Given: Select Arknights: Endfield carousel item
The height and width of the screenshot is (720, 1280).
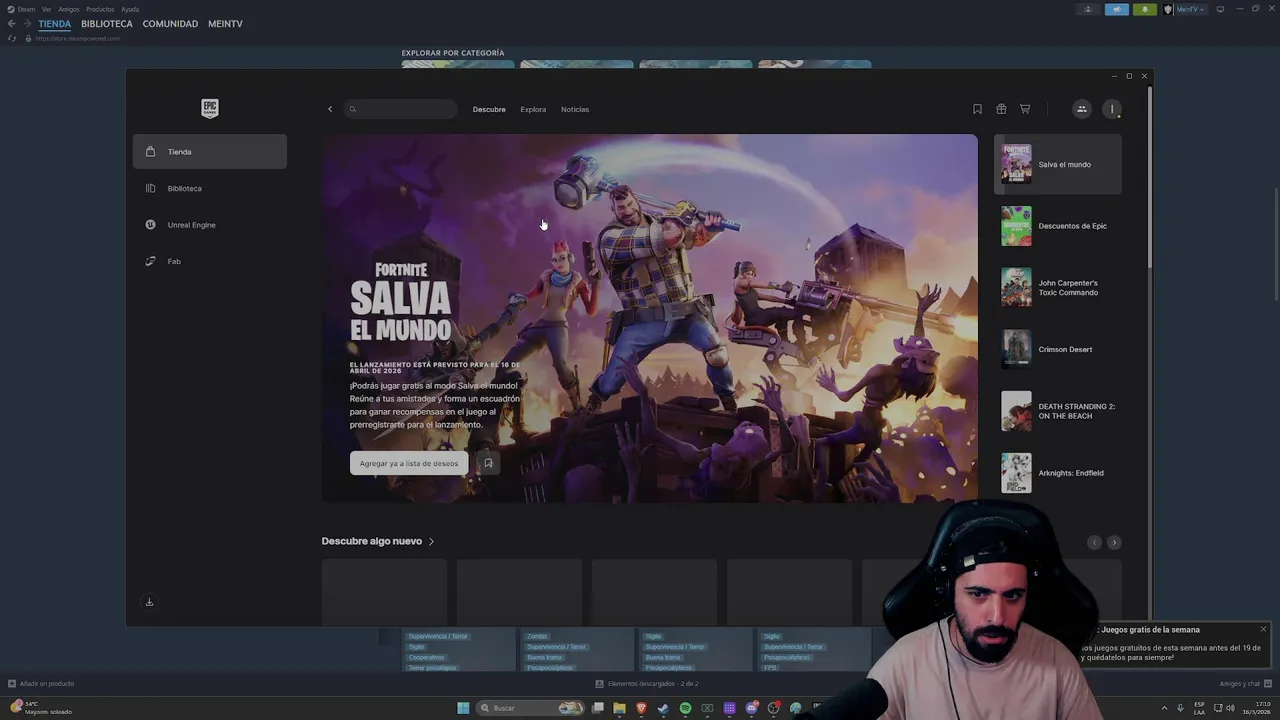Looking at the screenshot, I should click(1058, 473).
